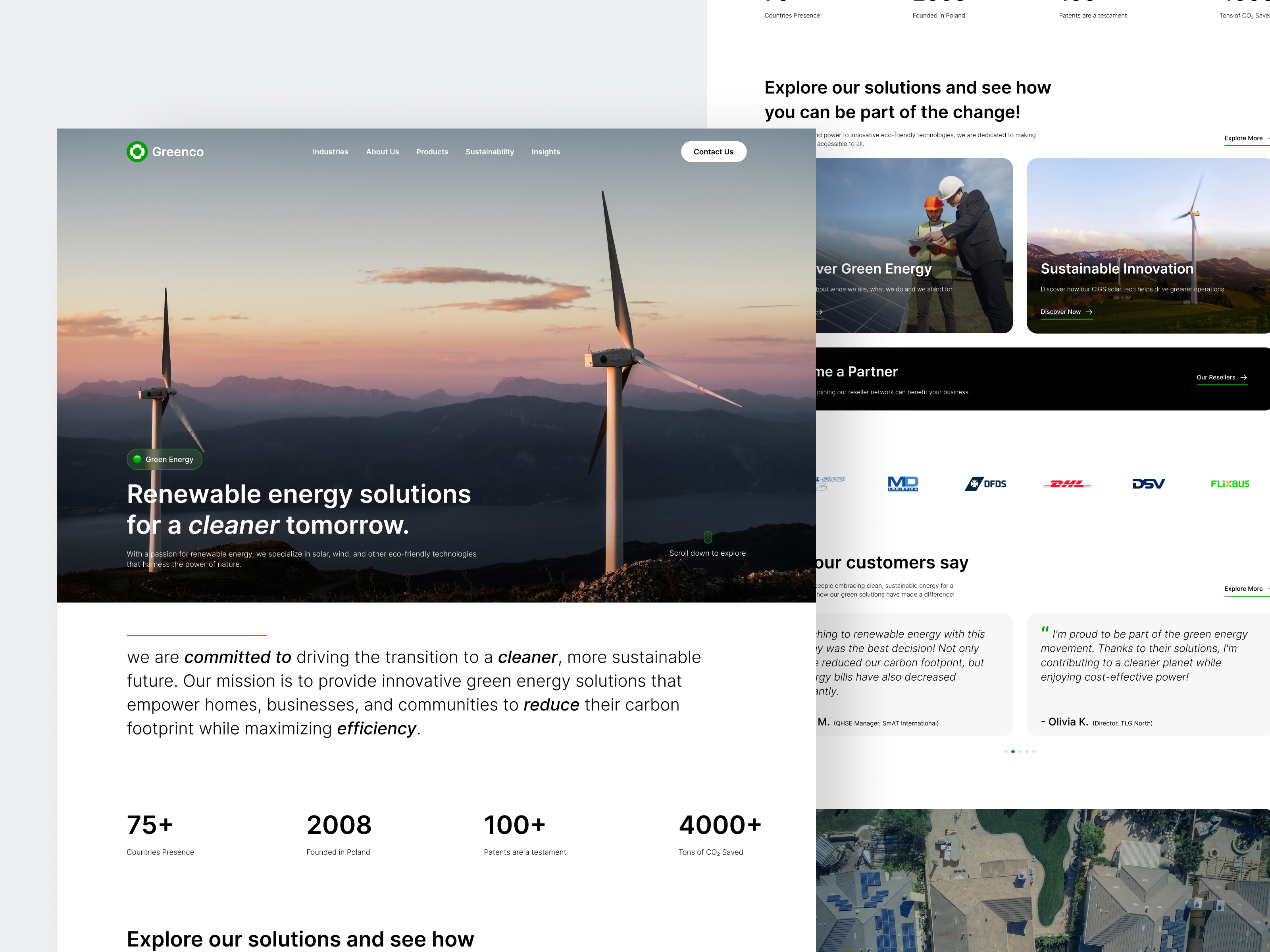Image resolution: width=1270 pixels, height=952 pixels.
Task: Click the DHL partner logo
Action: pyautogui.click(x=1067, y=484)
